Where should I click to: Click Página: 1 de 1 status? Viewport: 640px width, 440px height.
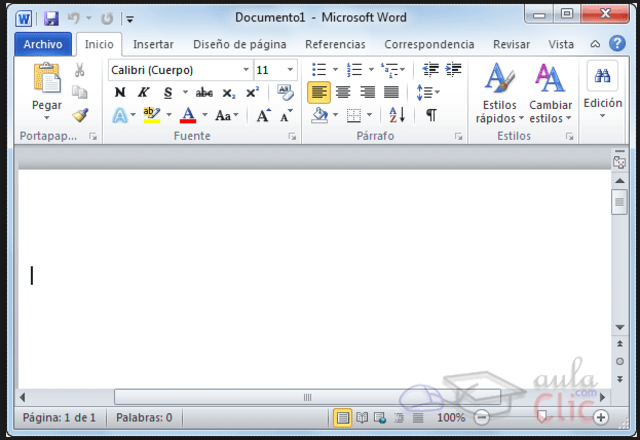click(x=59, y=418)
